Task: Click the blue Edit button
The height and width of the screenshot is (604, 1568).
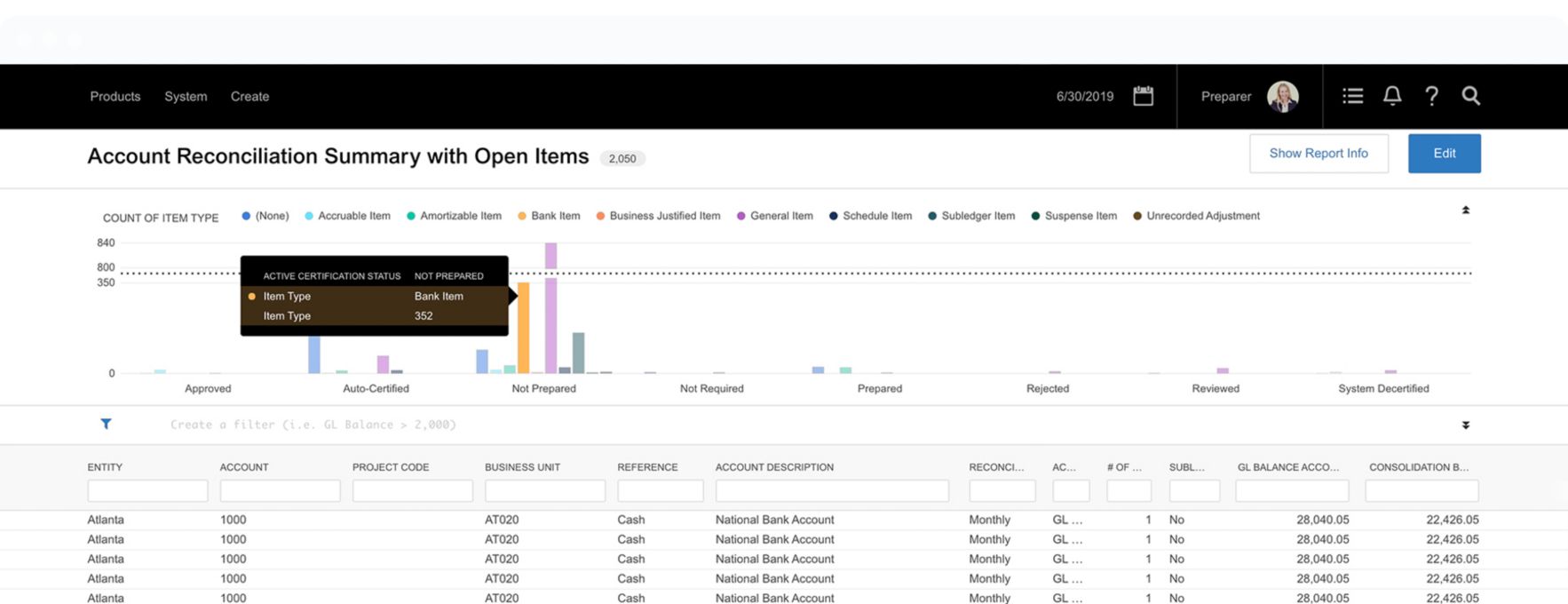Action: pyautogui.click(x=1444, y=154)
